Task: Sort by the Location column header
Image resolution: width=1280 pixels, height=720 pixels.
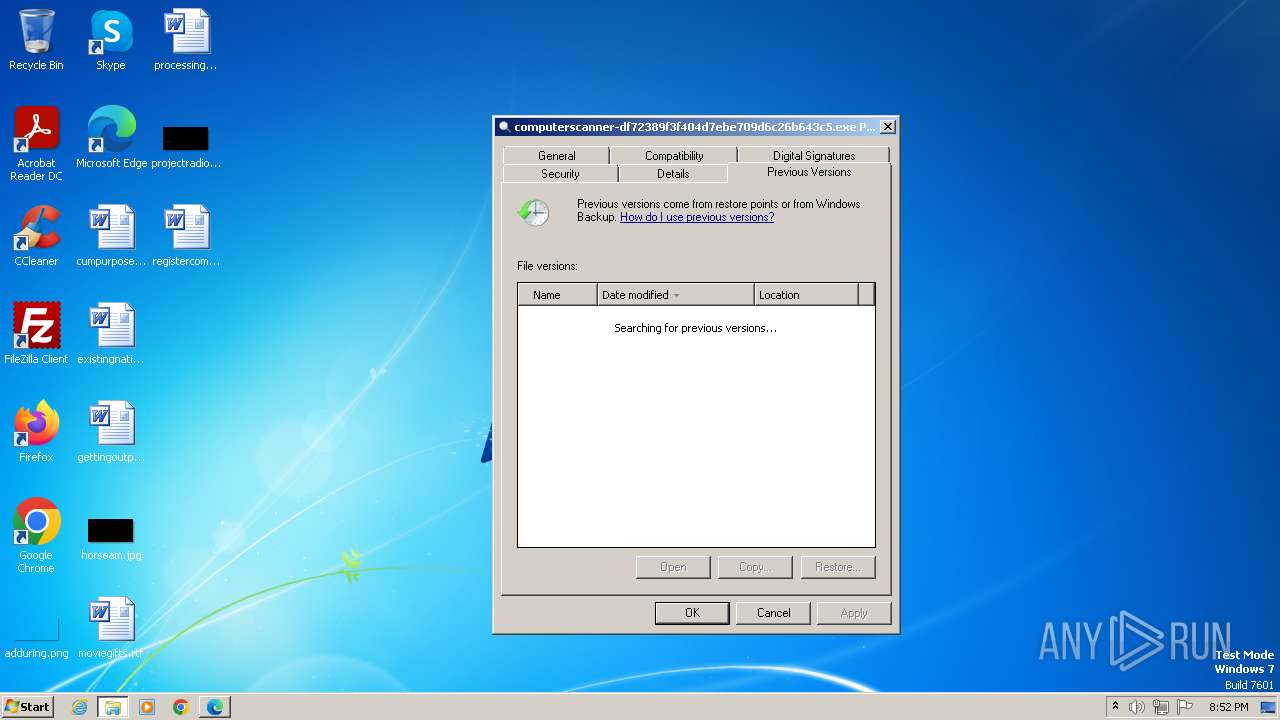Action: pyautogui.click(x=807, y=295)
